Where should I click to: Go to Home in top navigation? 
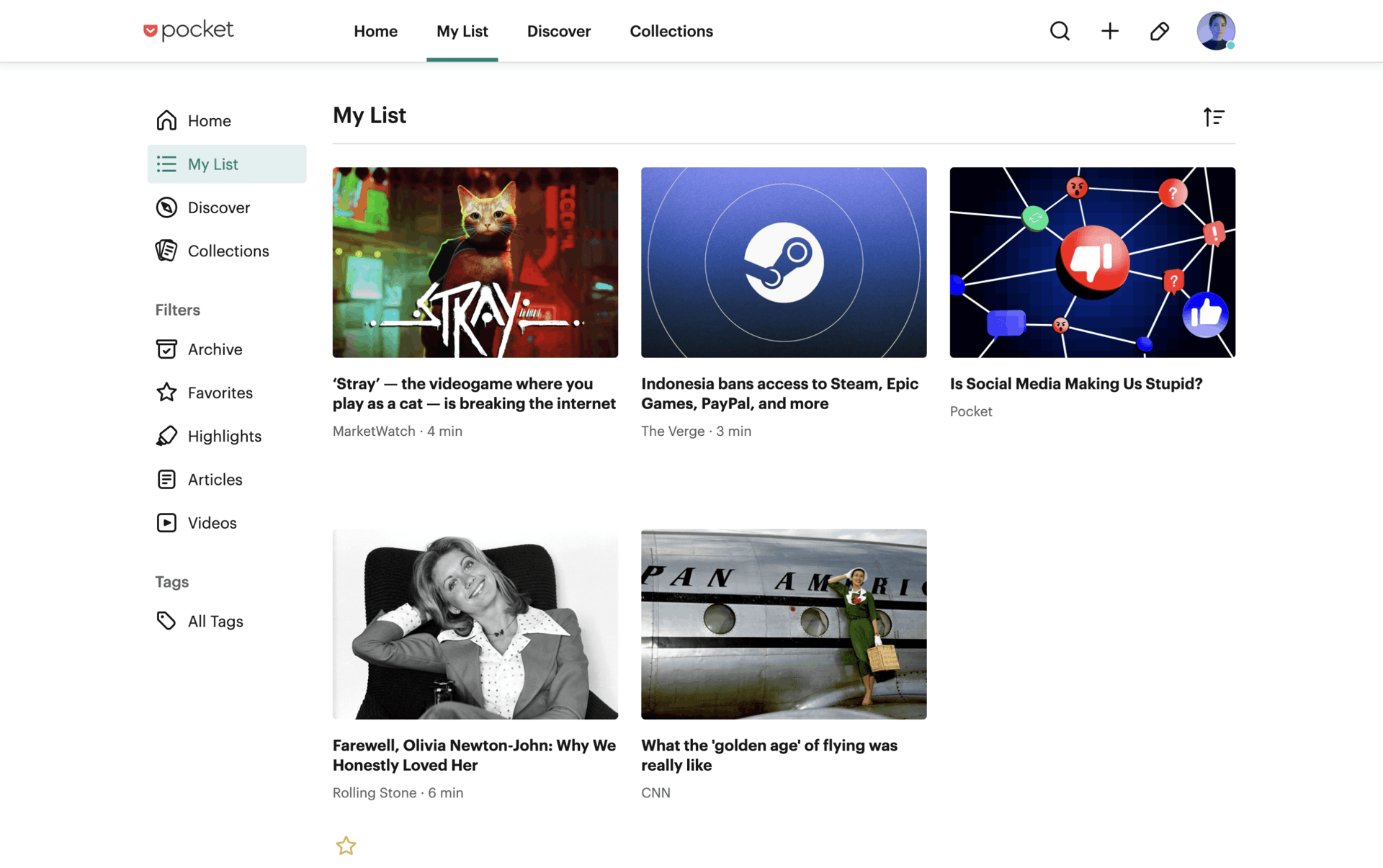tap(375, 31)
